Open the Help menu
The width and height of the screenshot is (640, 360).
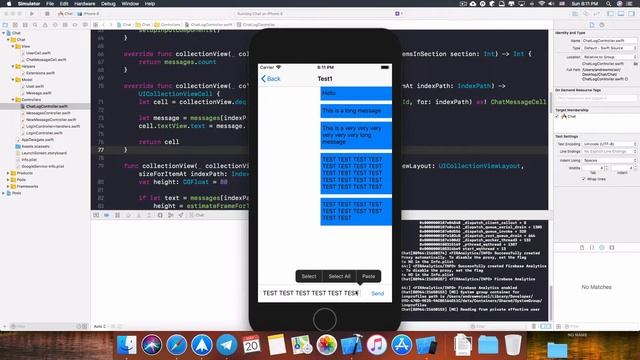click(x=150, y=4)
